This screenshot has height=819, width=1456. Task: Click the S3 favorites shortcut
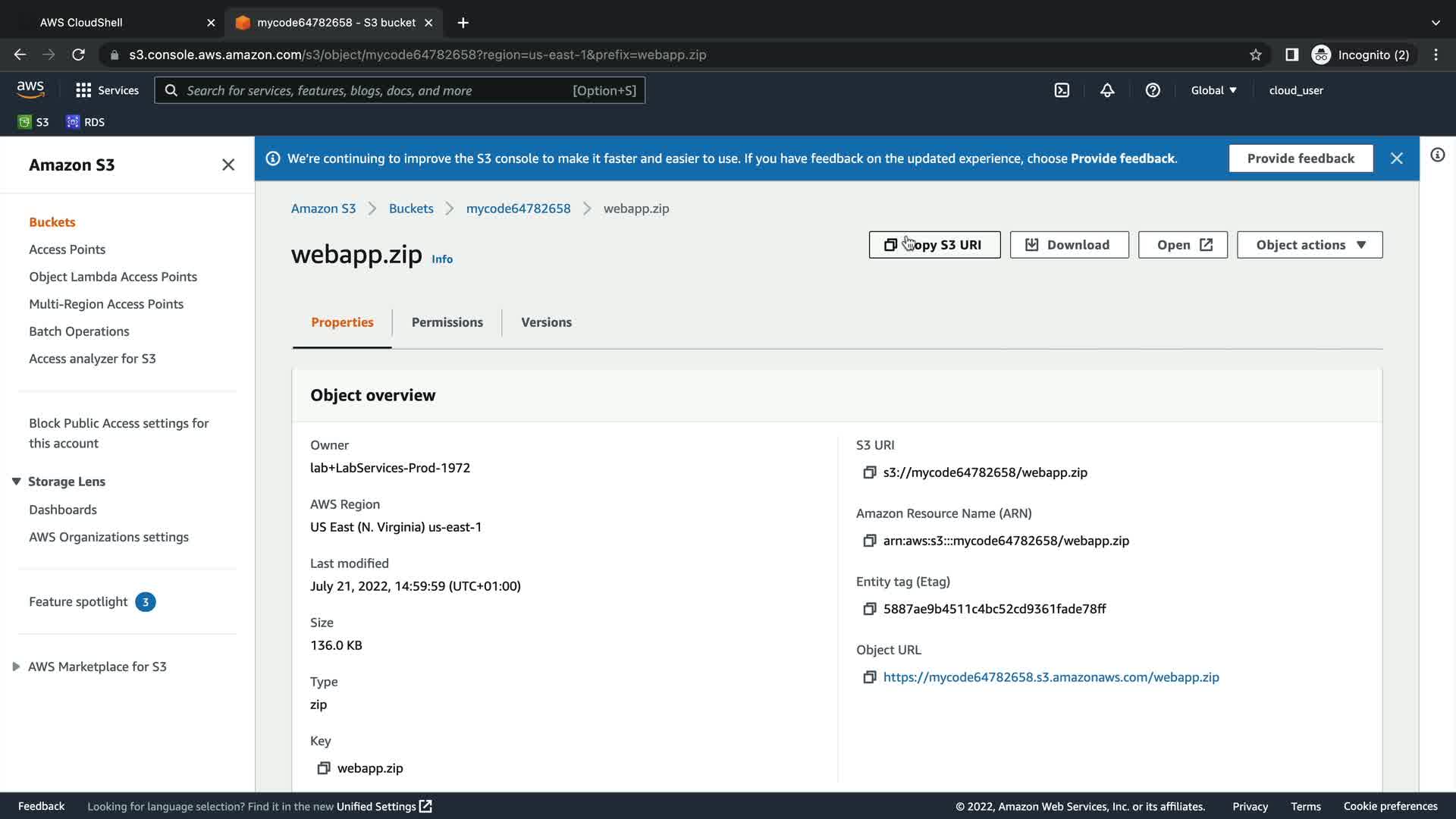[33, 122]
